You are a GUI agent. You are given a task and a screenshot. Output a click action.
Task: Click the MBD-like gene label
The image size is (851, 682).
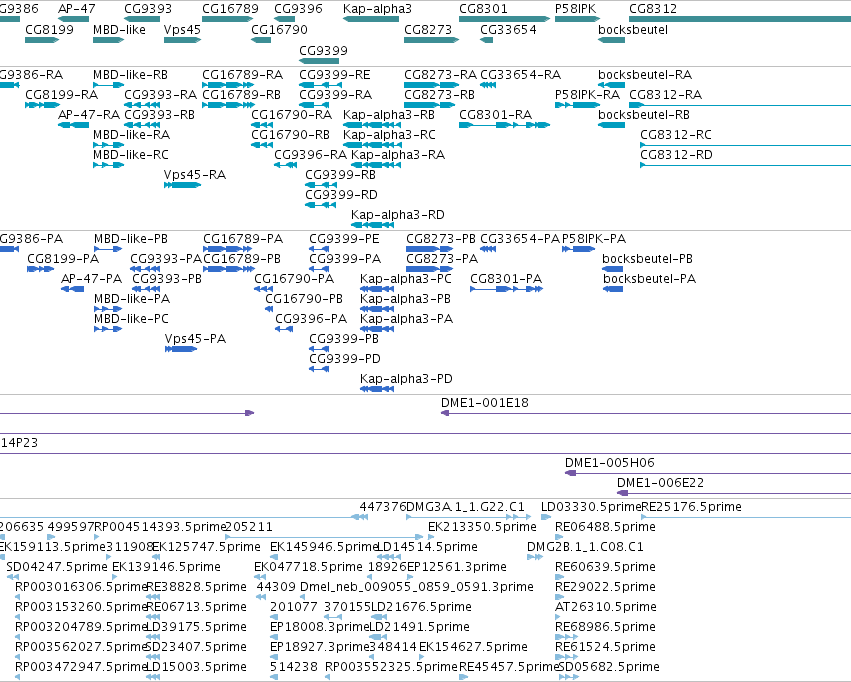point(119,29)
